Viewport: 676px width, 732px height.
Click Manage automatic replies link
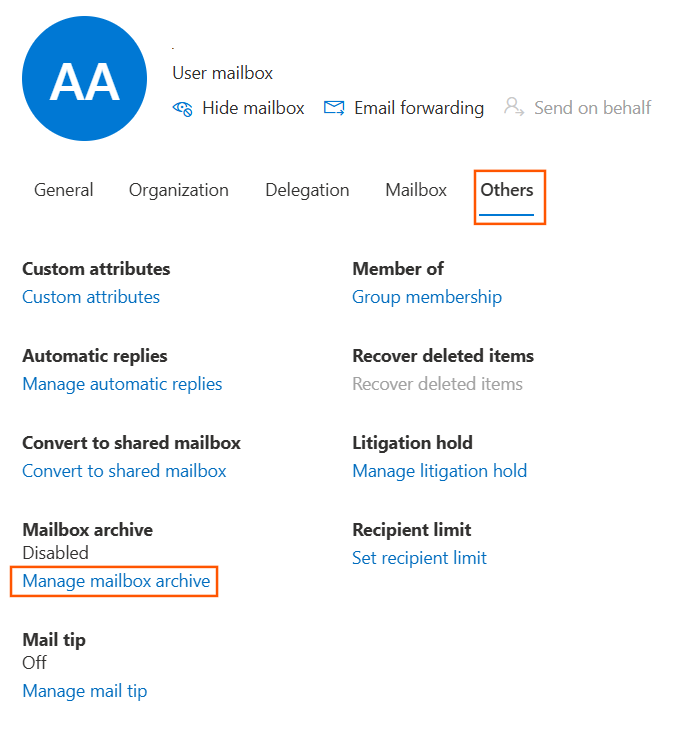pos(122,384)
